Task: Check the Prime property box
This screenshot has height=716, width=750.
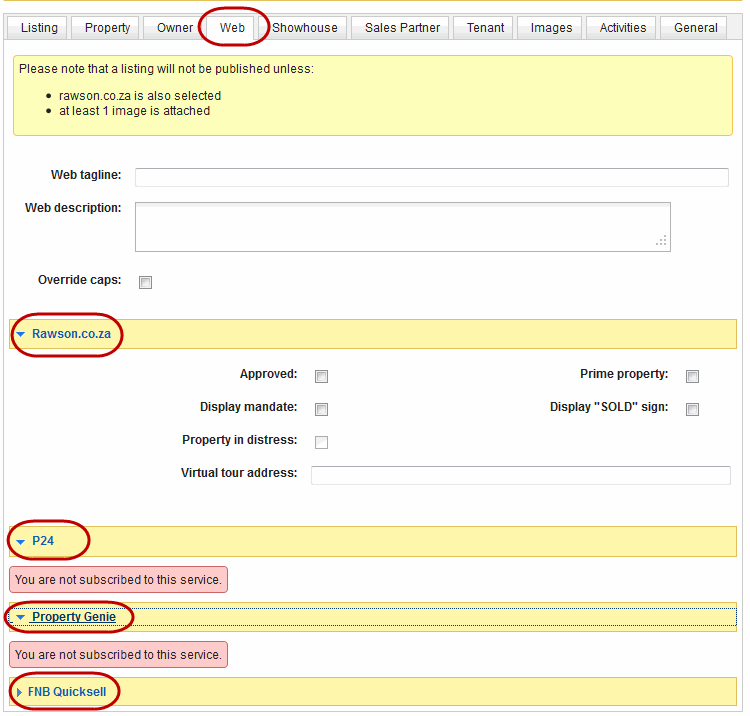Action: tap(692, 377)
